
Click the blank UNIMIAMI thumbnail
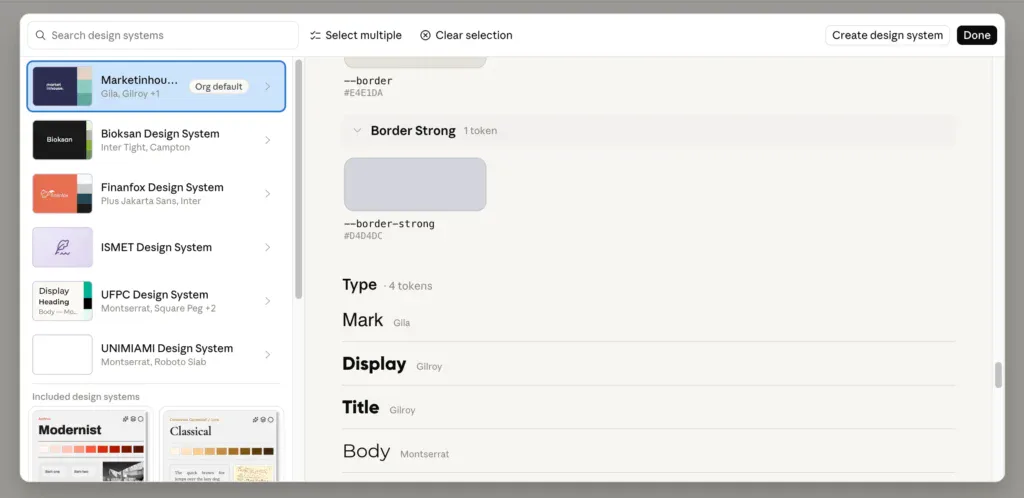tap(63, 354)
